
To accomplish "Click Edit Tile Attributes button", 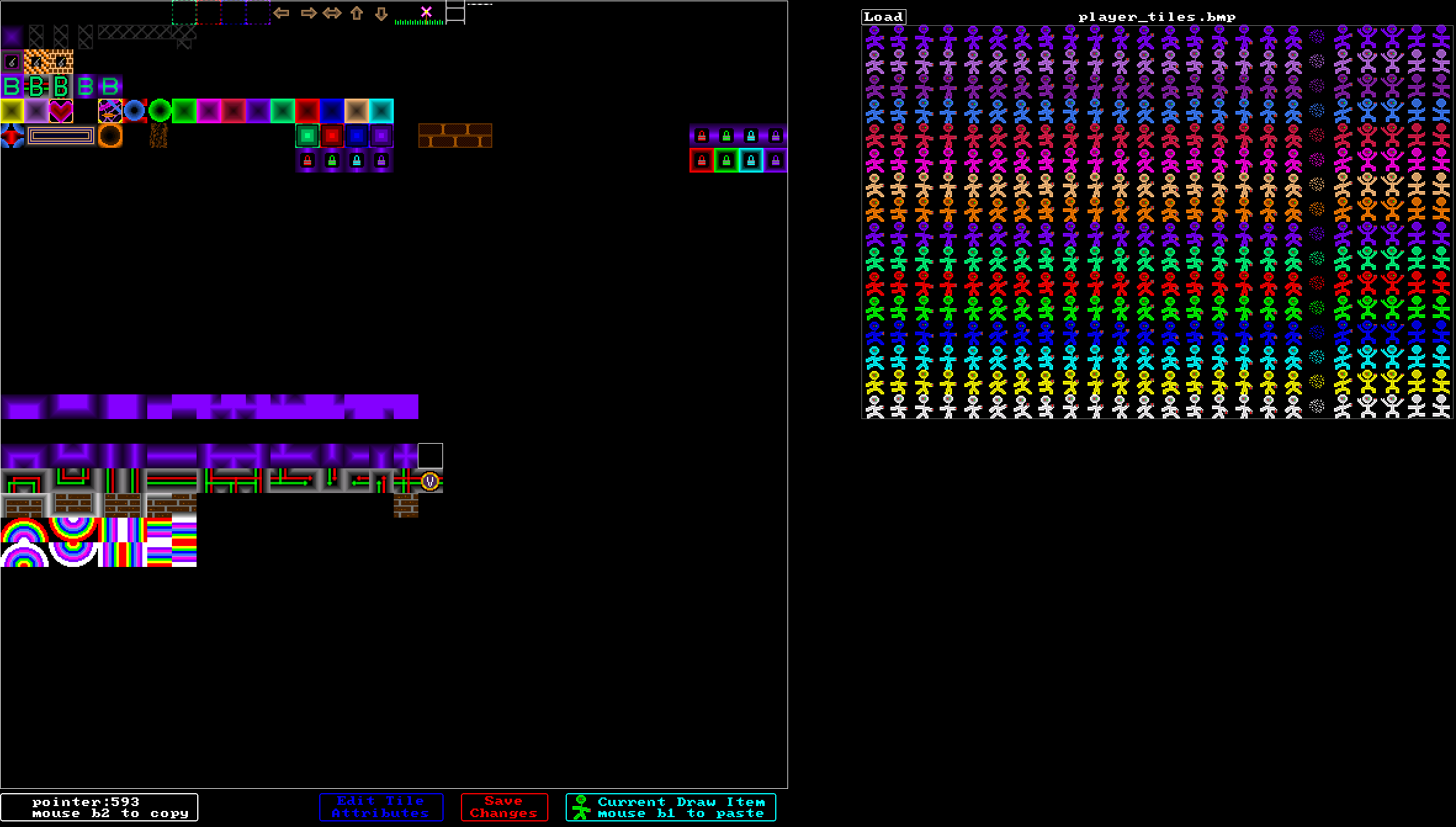I will coord(382,807).
